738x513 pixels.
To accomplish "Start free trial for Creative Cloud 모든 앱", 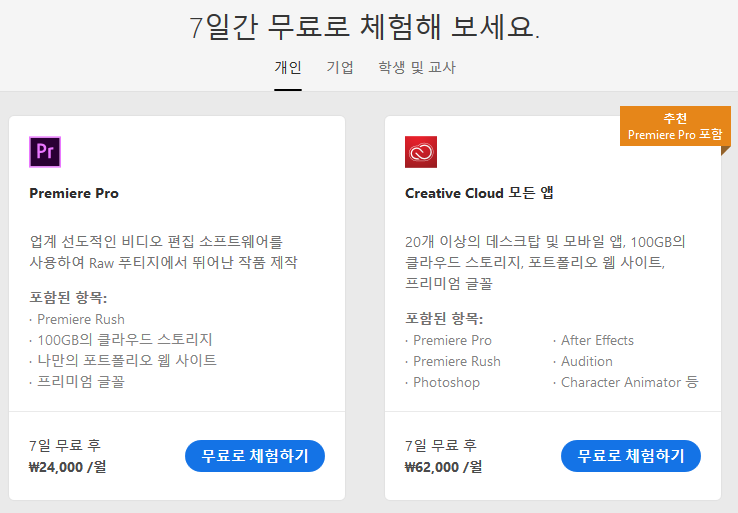I will [631, 456].
